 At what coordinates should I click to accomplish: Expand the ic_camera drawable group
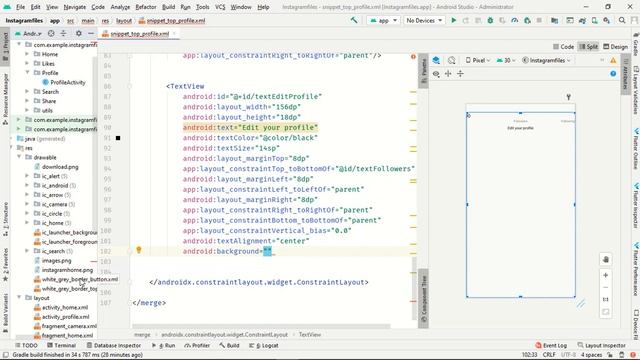(x=27, y=204)
